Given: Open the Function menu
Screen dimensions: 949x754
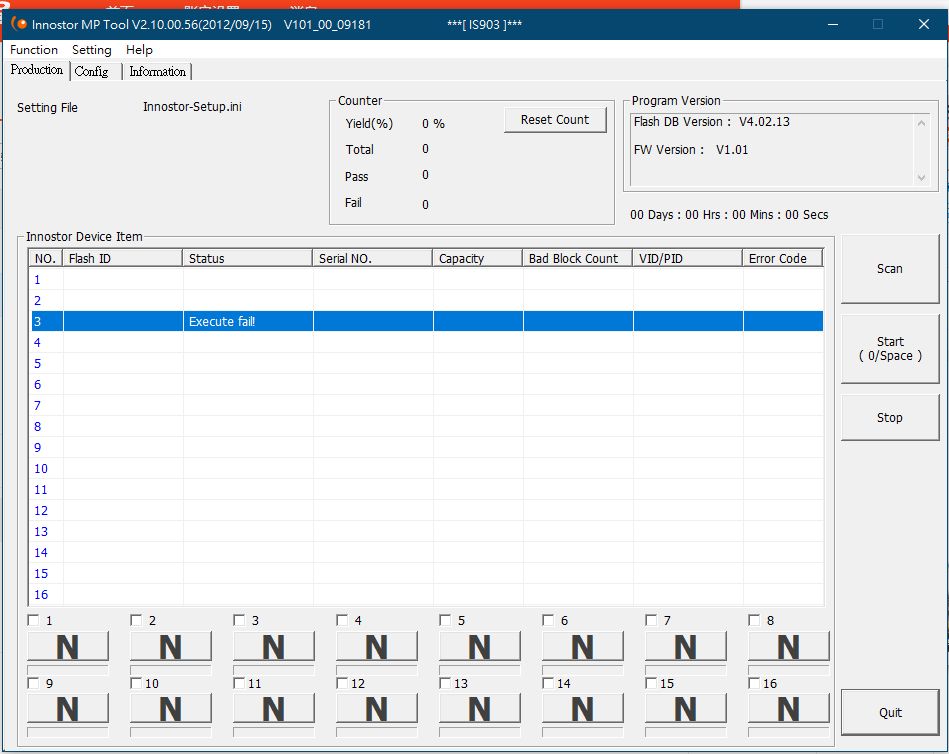Looking at the screenshot, I should [34, 50].
